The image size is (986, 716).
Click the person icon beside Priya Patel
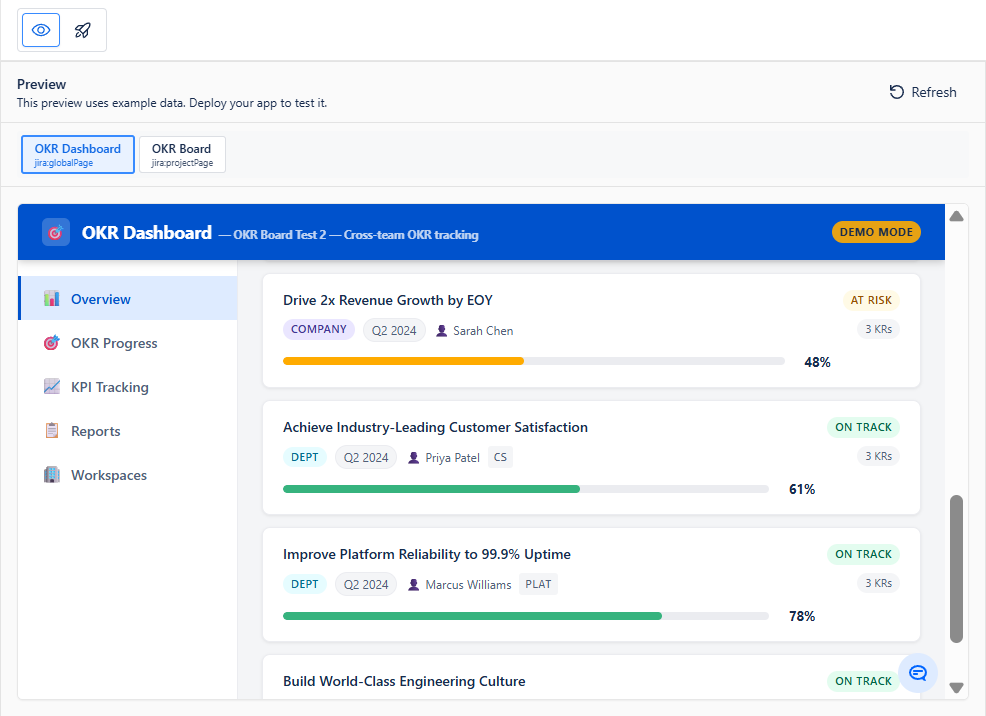413,458
